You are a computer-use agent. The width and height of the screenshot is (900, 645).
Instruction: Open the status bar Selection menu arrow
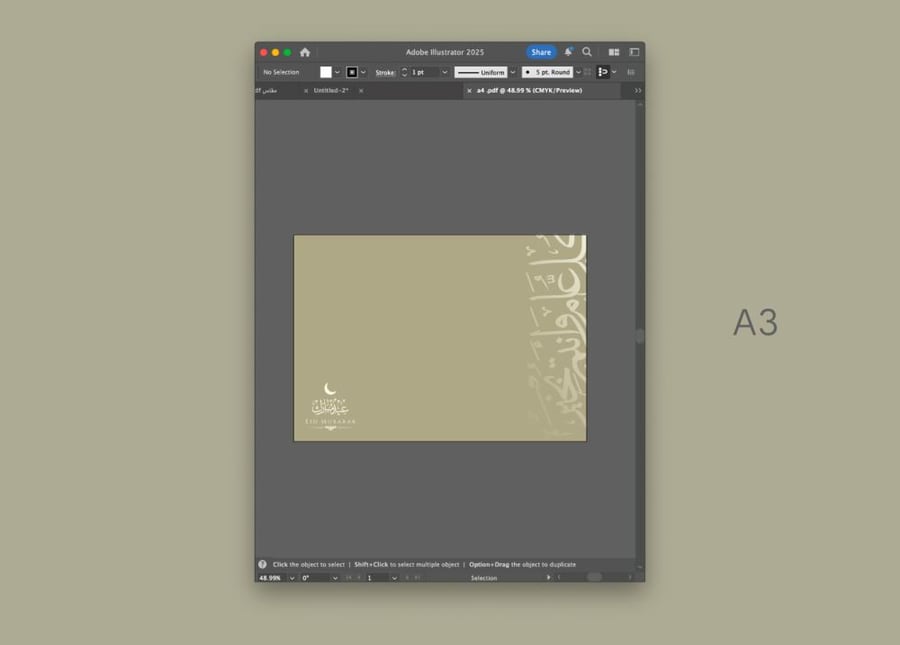pos(549,577)
